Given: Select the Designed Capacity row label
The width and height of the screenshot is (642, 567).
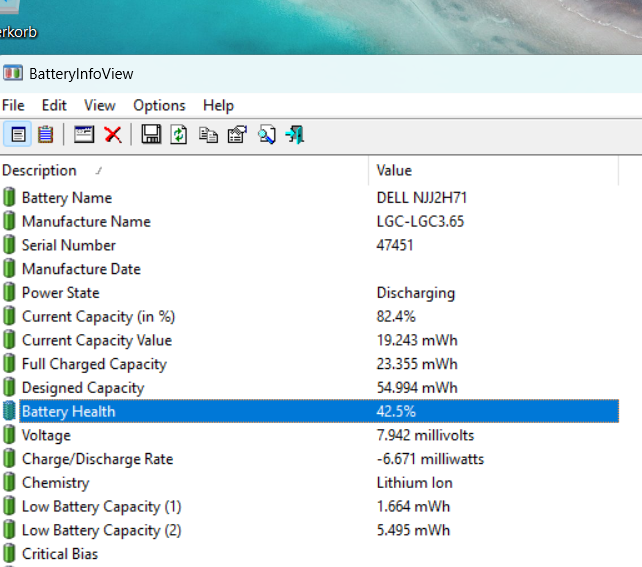Looking at the screenshot, I should click(x=83, y=388).
